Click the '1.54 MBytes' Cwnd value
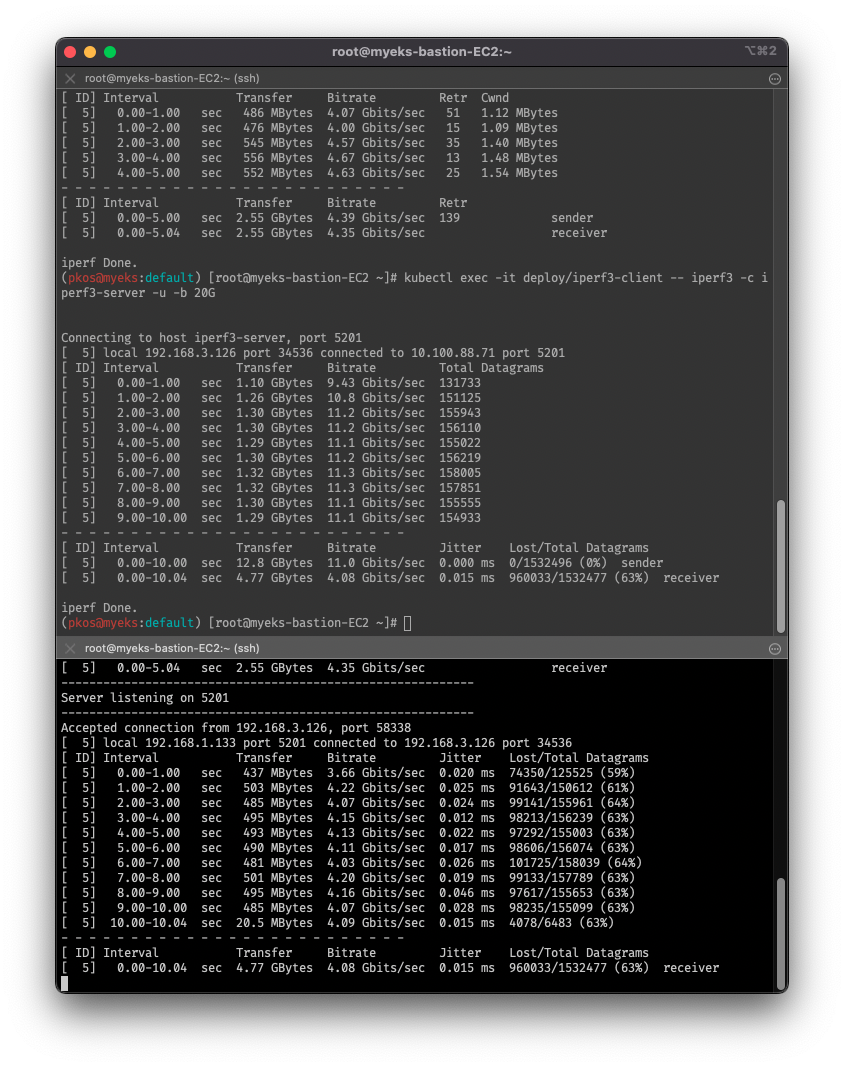The height and width of the screenshot is (1067, 844). coord(519,173)
